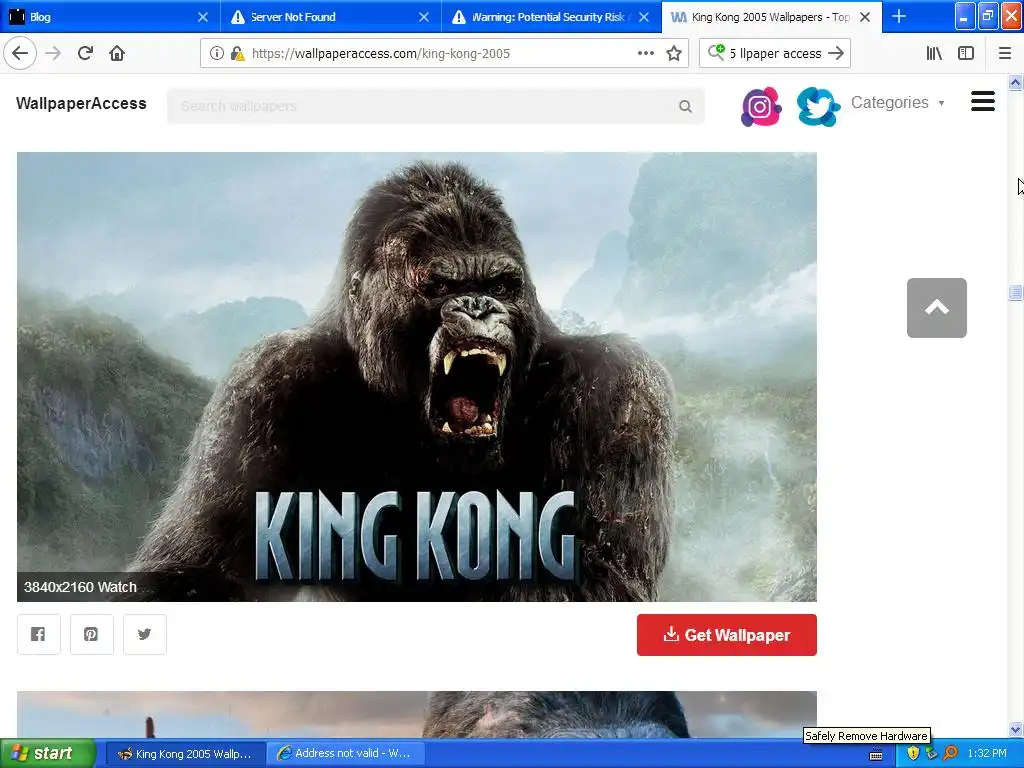
Task: Click the vertical scrollbar thumb
Action: (1015, 292)
